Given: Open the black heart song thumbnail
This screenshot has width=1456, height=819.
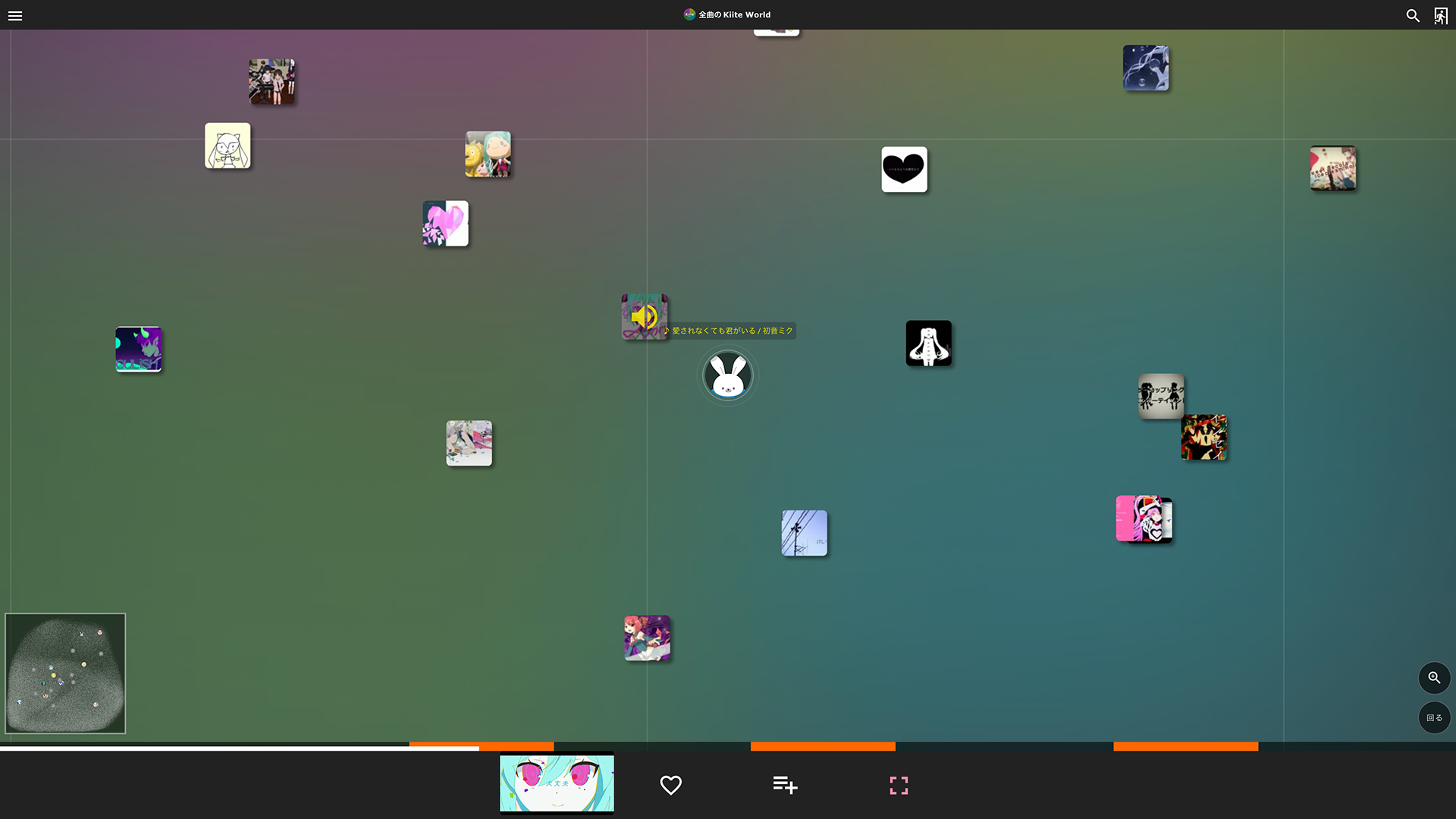Looking at the screenshot, I should [904, 169].
